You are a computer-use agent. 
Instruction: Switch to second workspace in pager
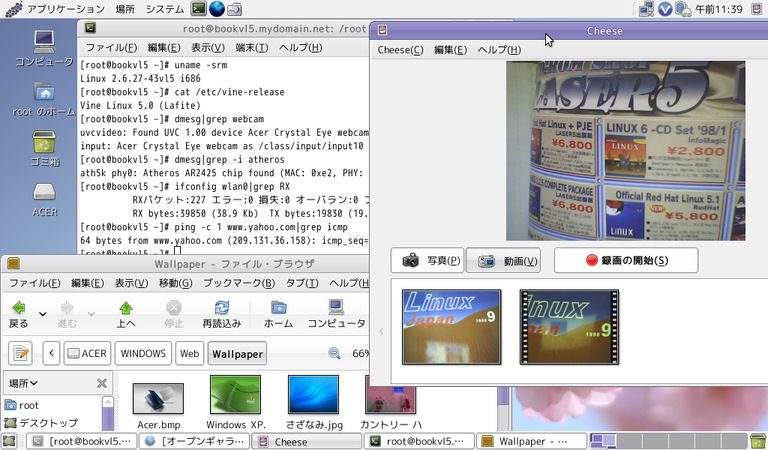click(x=629, y=441)
